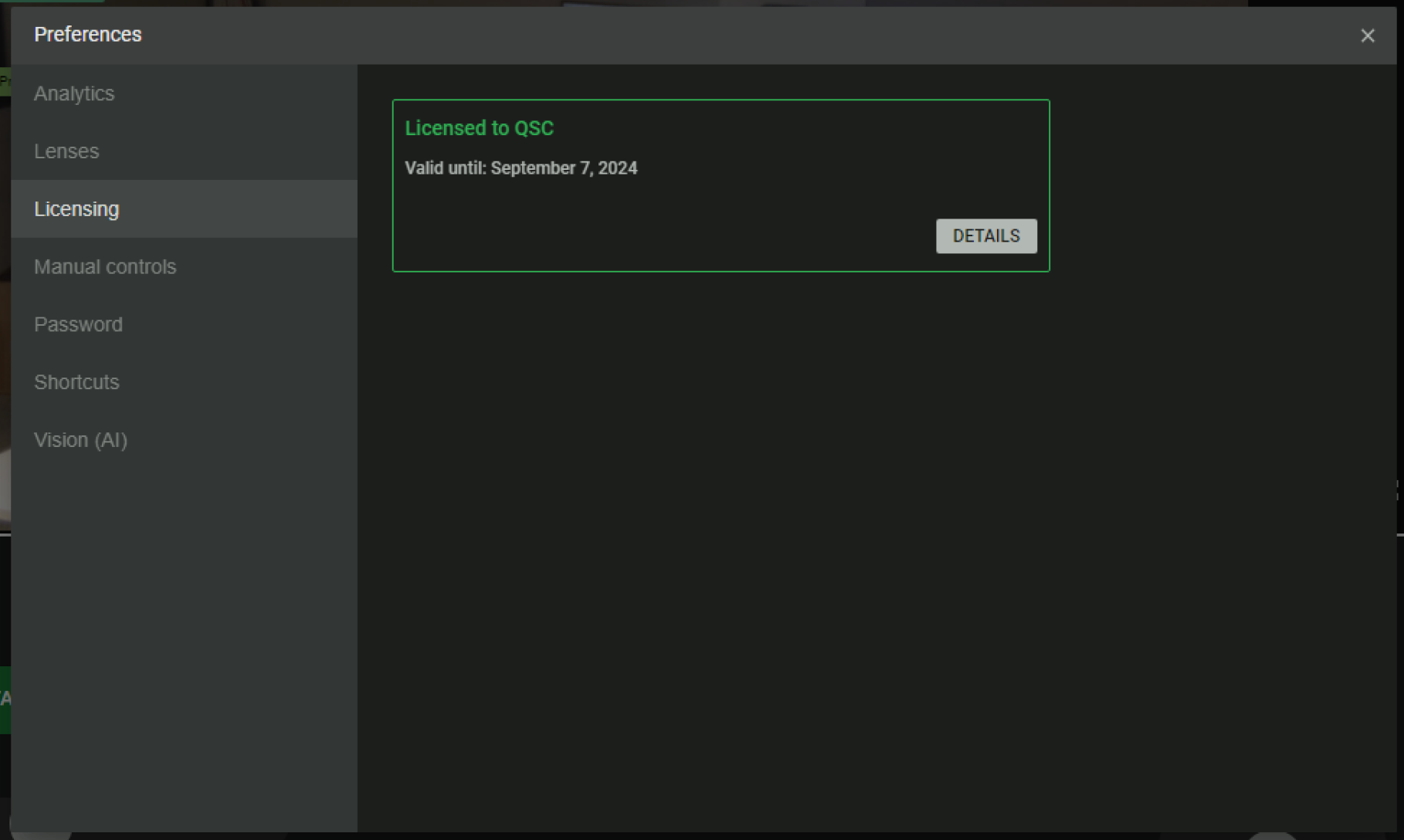The height and width of the screenshot is (840, 1404).
Task: Click the green button peeking at lower-left edge
Action: pos(5,699)
